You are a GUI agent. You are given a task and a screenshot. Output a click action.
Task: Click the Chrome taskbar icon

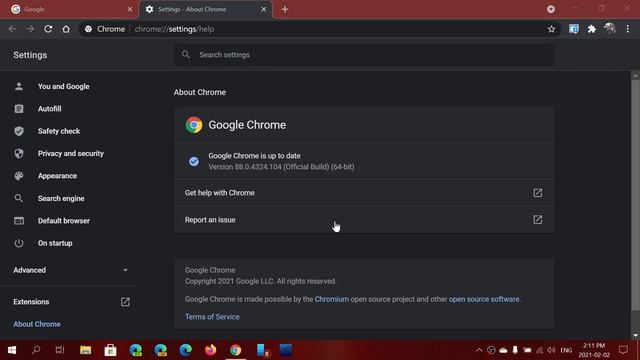click(236, 350)
